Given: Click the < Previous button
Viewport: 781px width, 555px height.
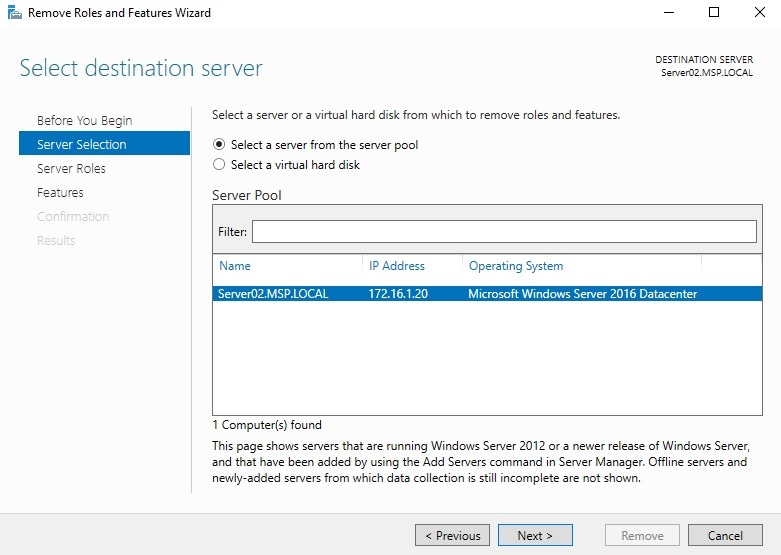Looking at the screenshot, I should point(452,535).
